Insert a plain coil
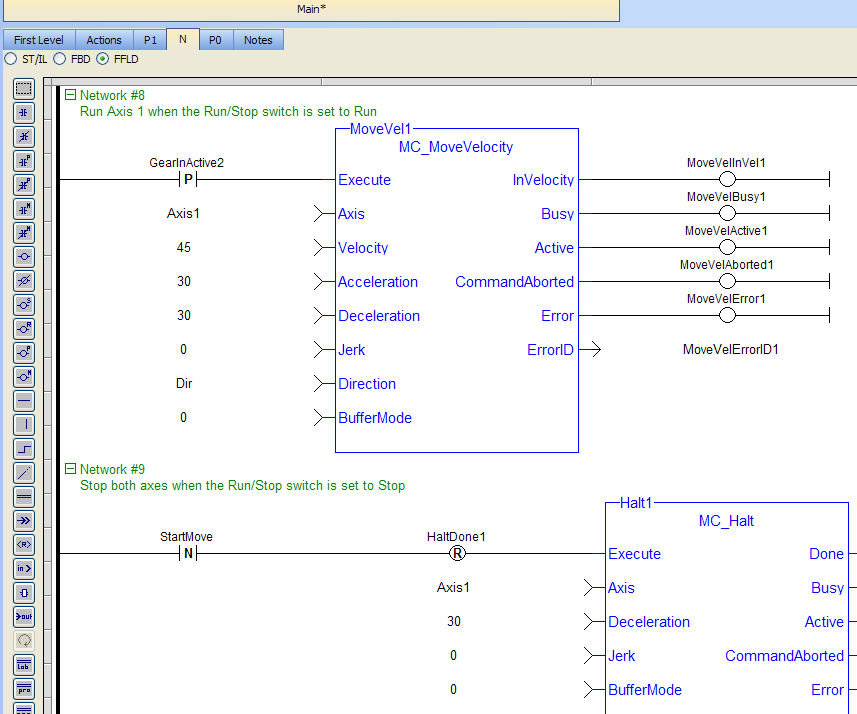Image resolution: width=857 pixels, height=714 pixels. 24,257
